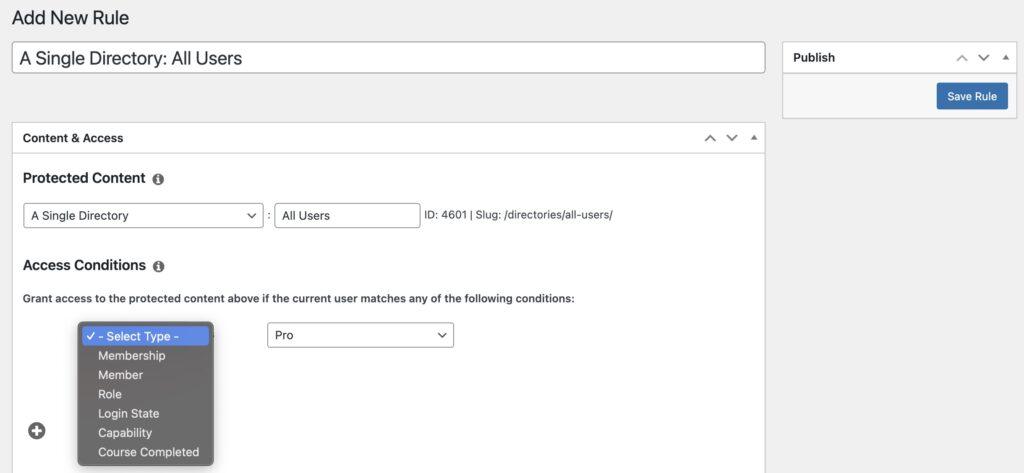Add a new access condition with plus icon
Screen dimensions: 1024x473
click(x=37, y=431)
